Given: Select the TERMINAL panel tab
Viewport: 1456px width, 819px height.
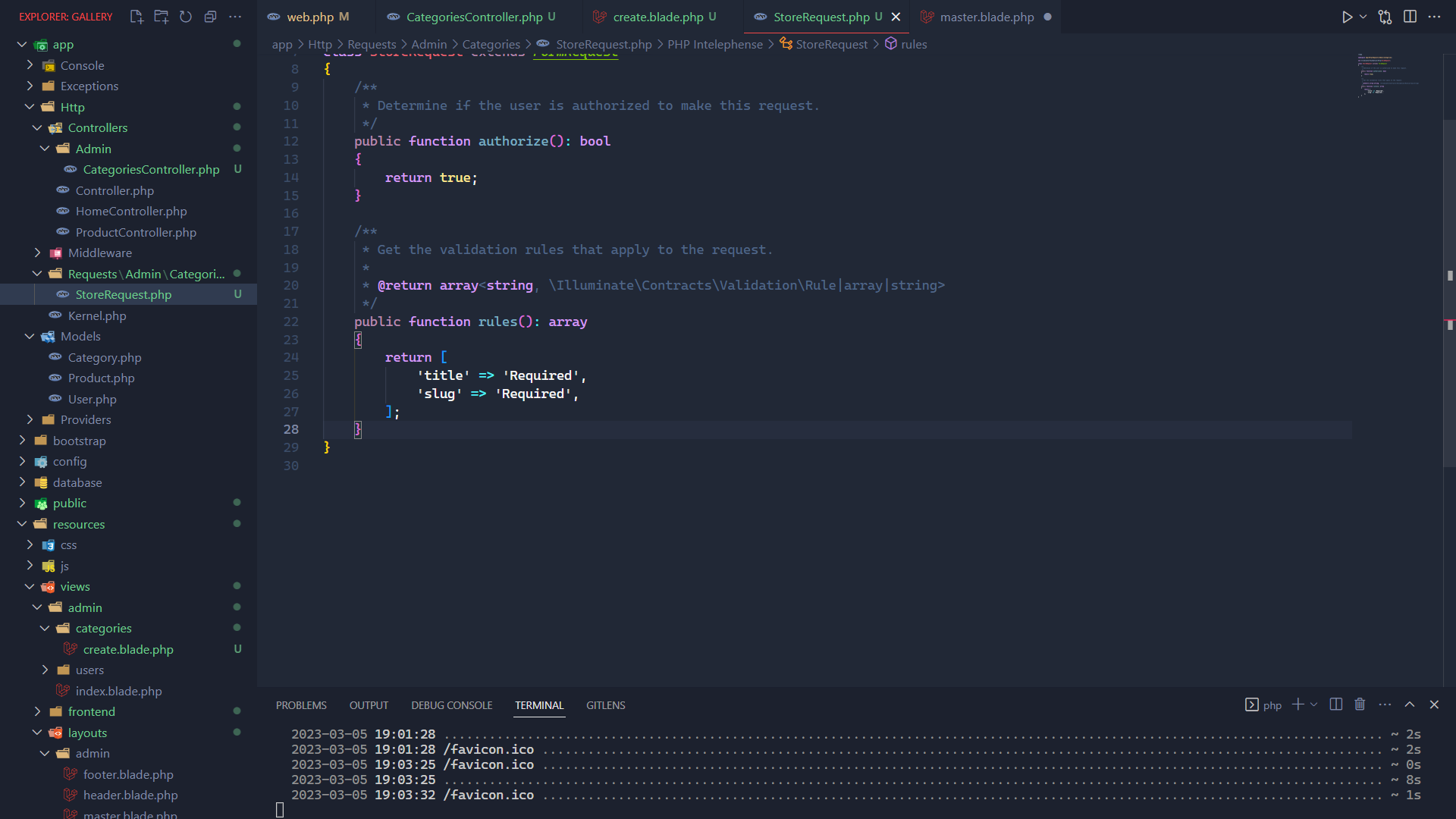Looking at the screenshot, I should pyautogui.click(x=539, y=705).
